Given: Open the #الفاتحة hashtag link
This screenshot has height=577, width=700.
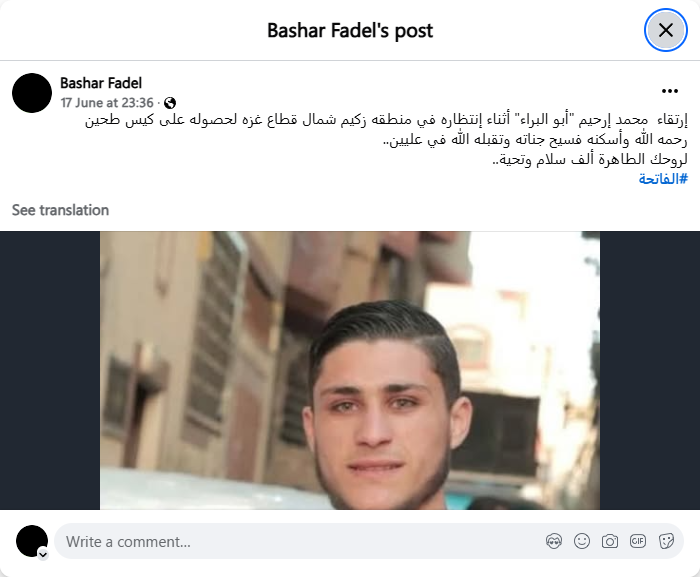Looking at the screenshot, I should coord(663,179).
